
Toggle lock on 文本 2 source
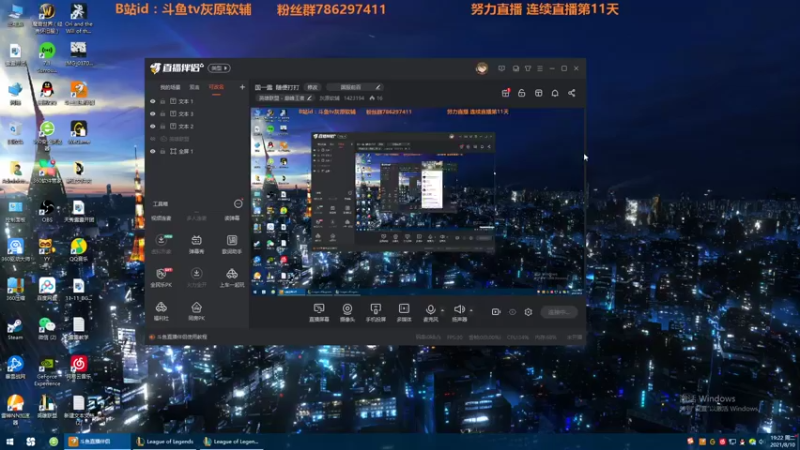point(163,126)
